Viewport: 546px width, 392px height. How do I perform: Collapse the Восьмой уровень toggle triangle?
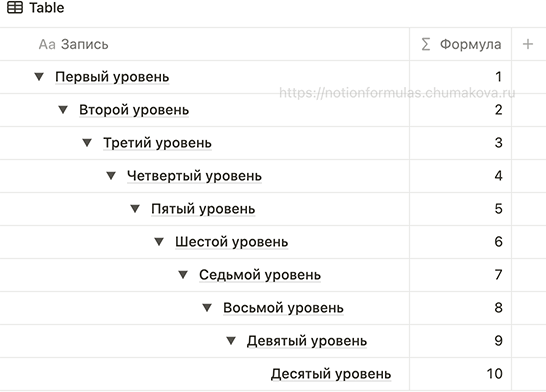207,308
